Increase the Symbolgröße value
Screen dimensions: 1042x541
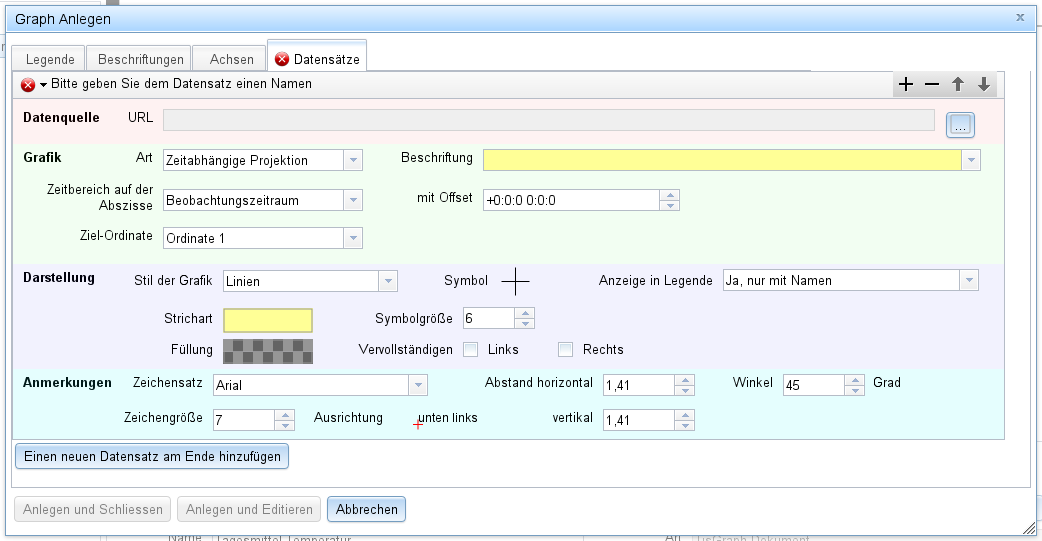coord(525,313)
